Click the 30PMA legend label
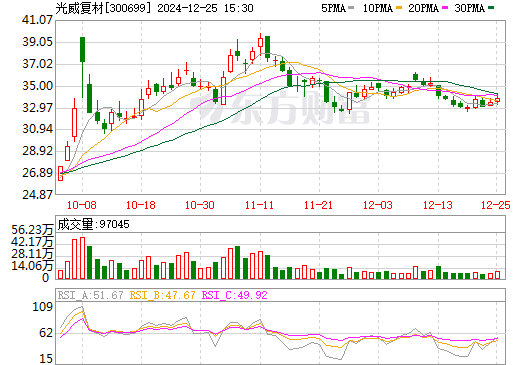This screenshot has width=520, height=365. tap(470, 8)
